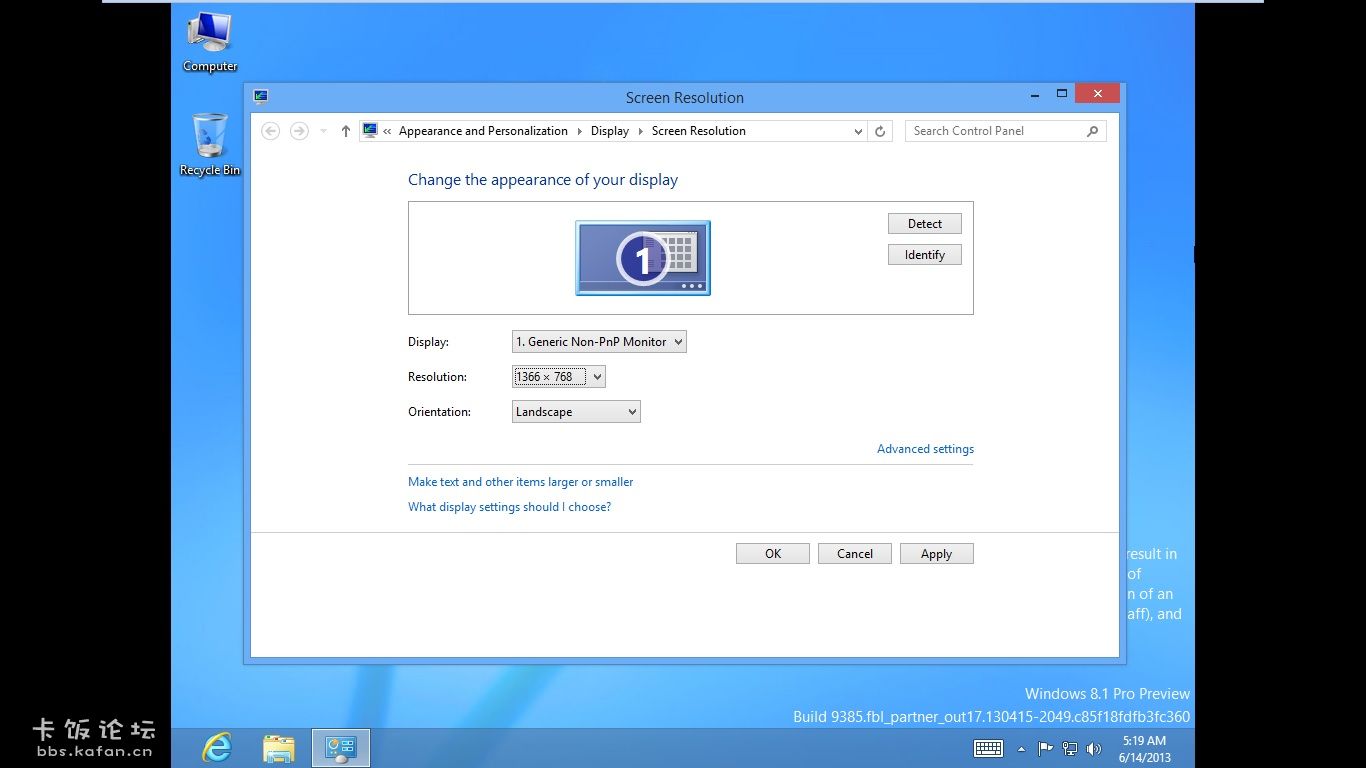Click the Screen Resolution breadcrumb
Viewport: 1366px width, 768px height.
click(x=699, y=131)
